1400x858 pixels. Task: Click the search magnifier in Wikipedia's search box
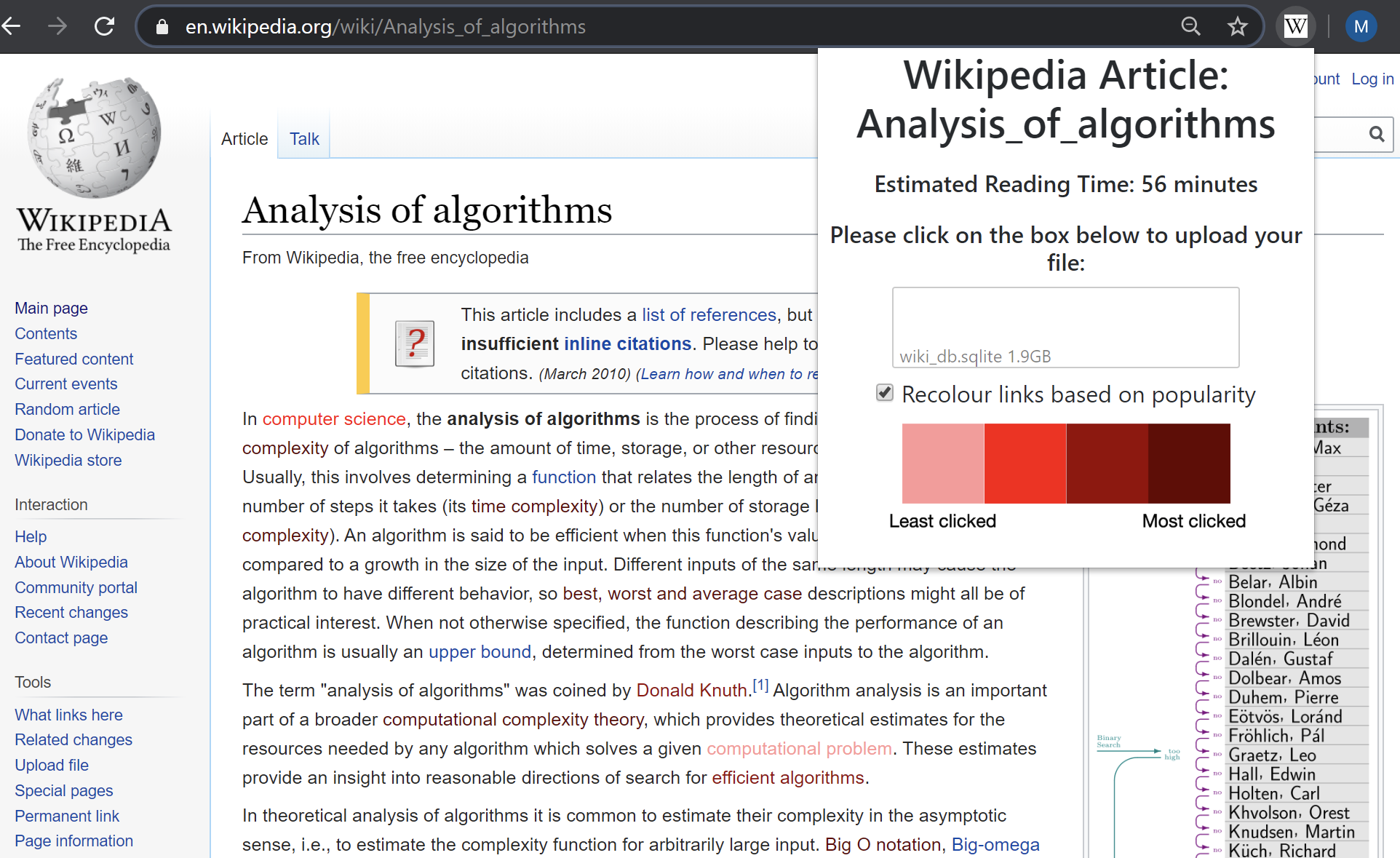pos(1377,135)
